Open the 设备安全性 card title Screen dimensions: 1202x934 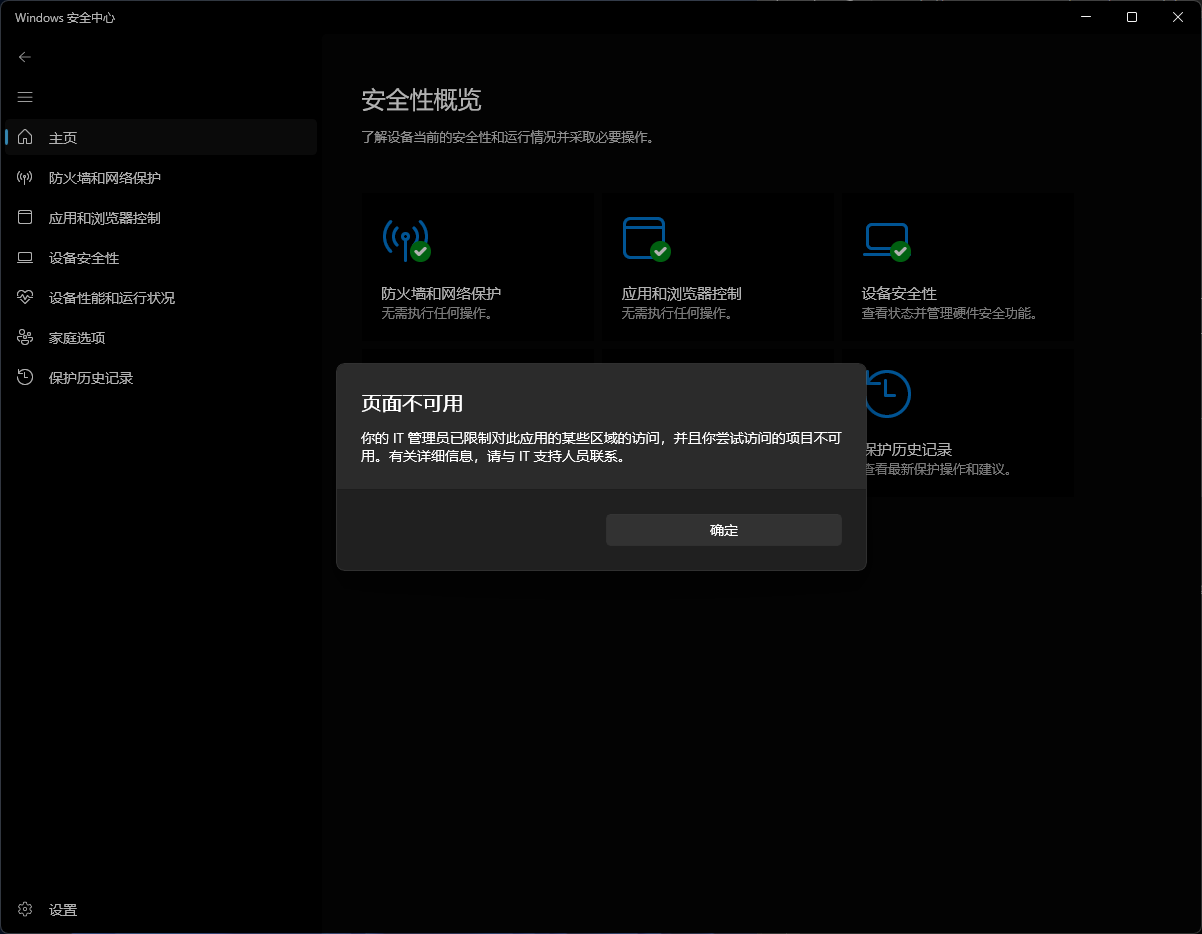click(x=899, y=294)
